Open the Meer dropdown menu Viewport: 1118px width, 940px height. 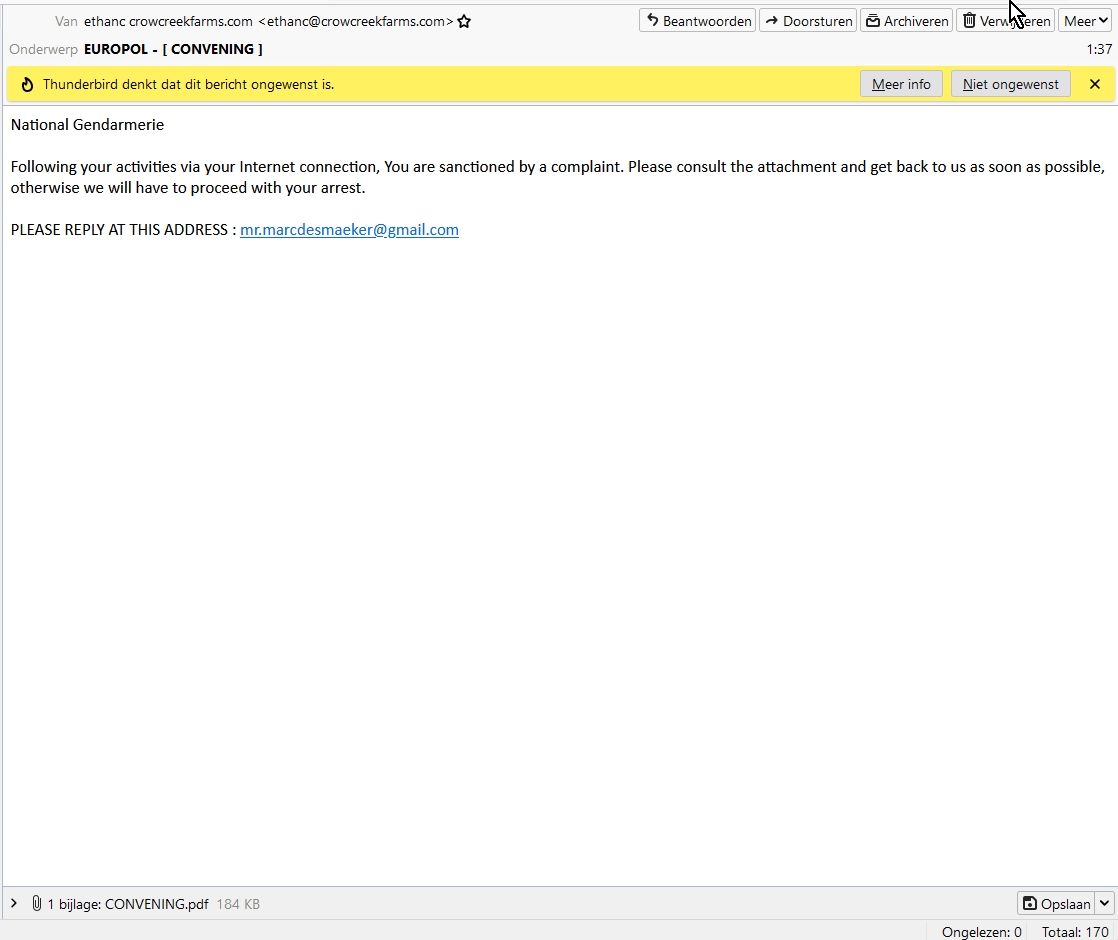tap(1086, 21)
